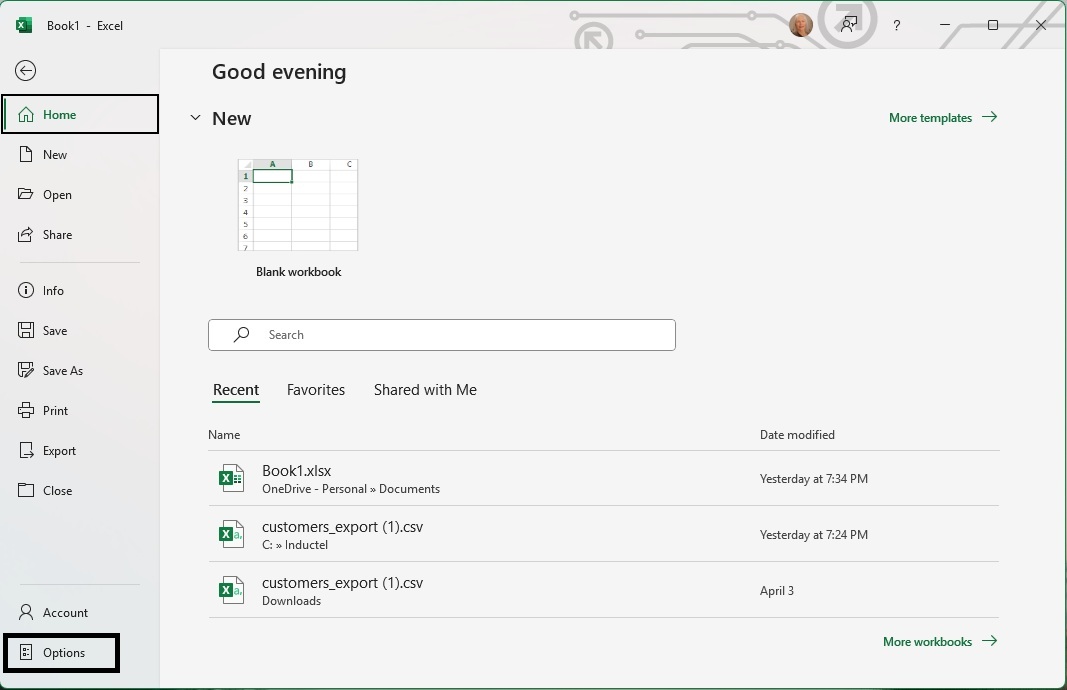Sort by the Date modified column header
1067x690 pixels.
(x=797, y=435)
